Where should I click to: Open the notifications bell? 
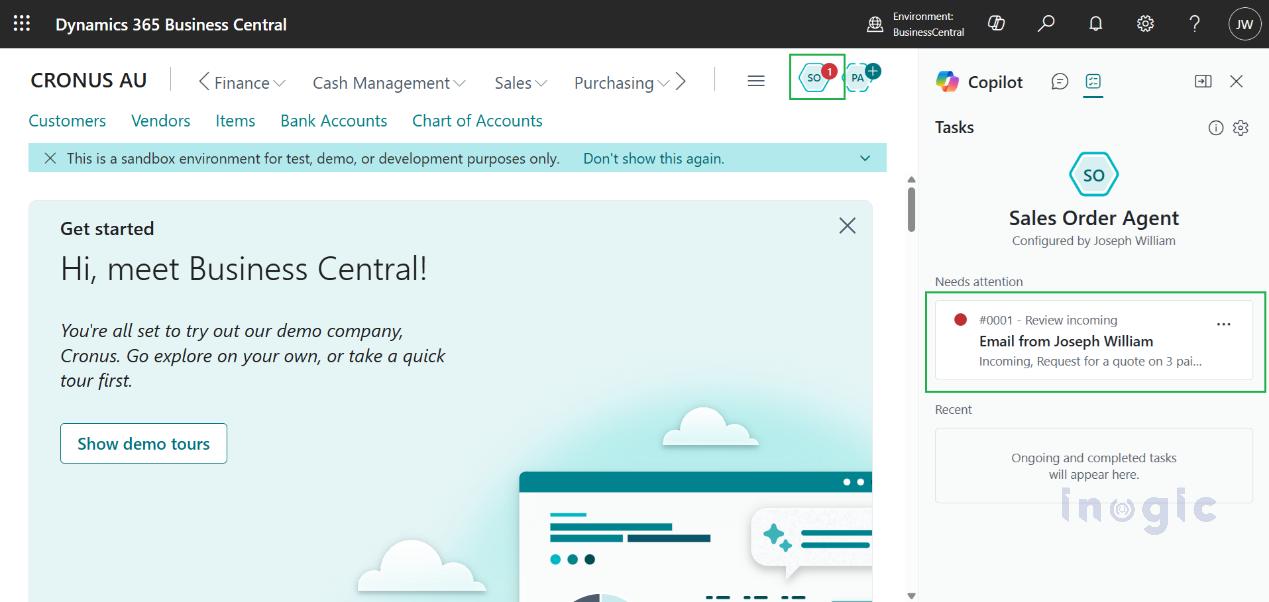[1096, 23]
